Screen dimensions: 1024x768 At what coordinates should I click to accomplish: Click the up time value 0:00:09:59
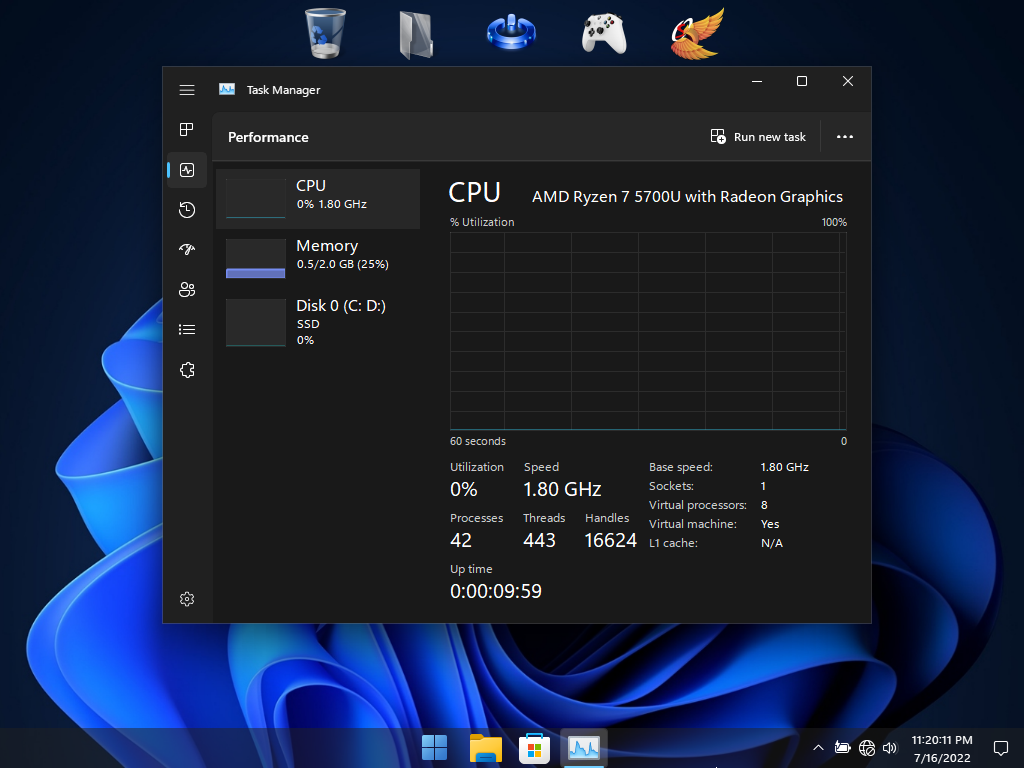[x=496, y=591]
